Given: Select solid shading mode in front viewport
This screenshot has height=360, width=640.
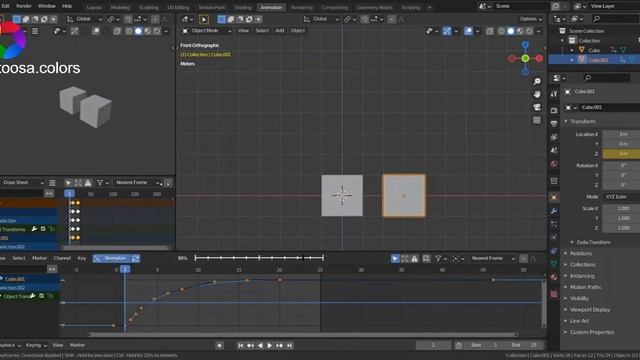Looking at the screenshot, I should (511, 31).
